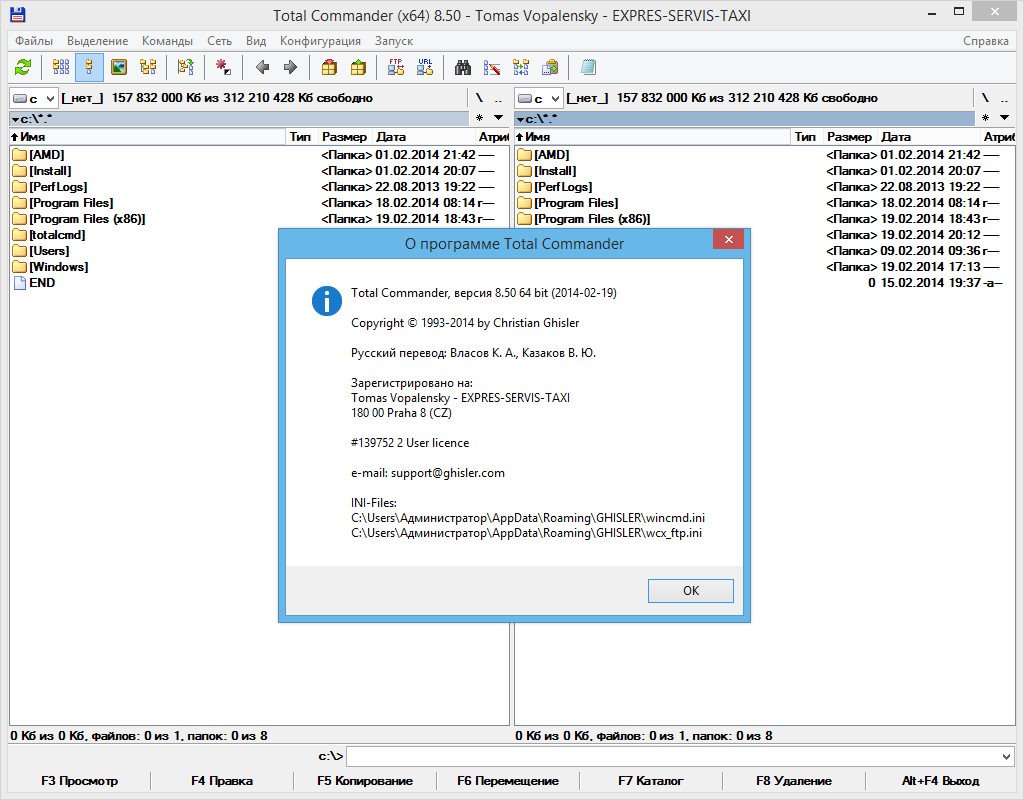The height and width of the screenshot is (800, 1024).
Task: Select [PerfLogs] folder in right panel
Action: coord(563,187)
